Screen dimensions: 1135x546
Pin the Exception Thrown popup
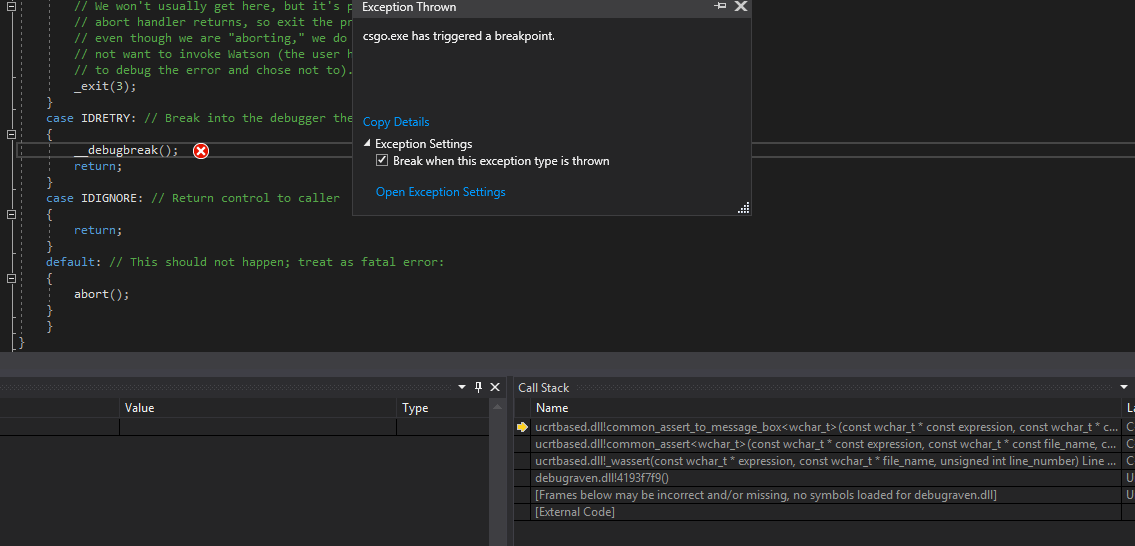(x=720, y=6)
